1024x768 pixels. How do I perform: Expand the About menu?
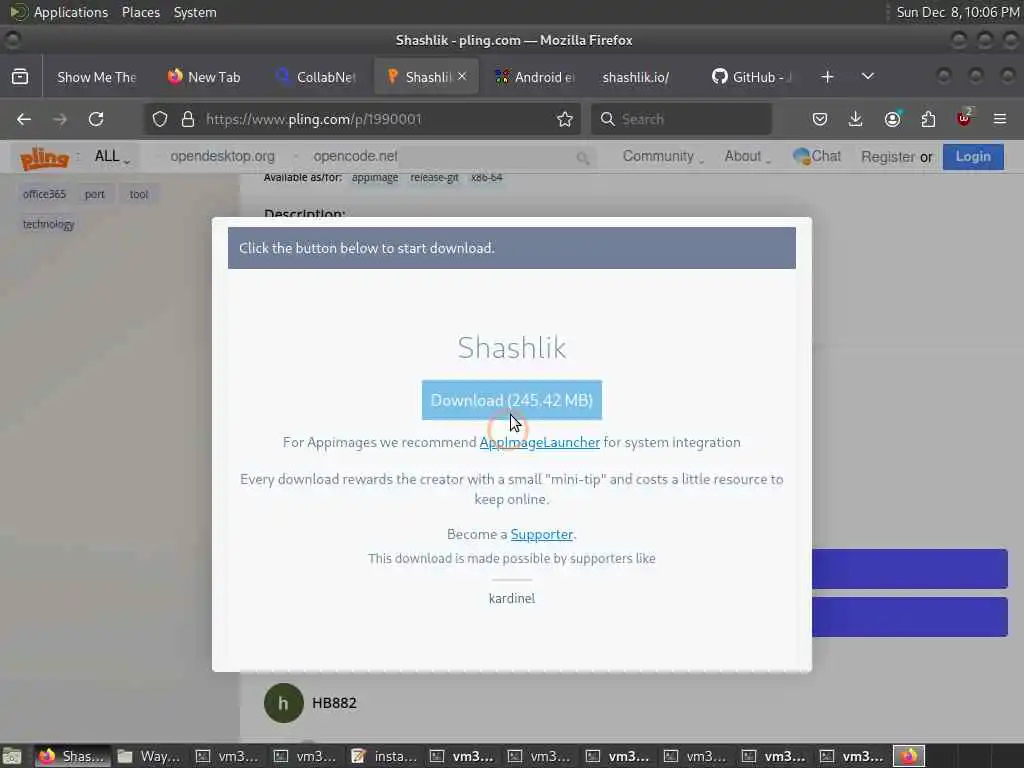click(747, 156)
